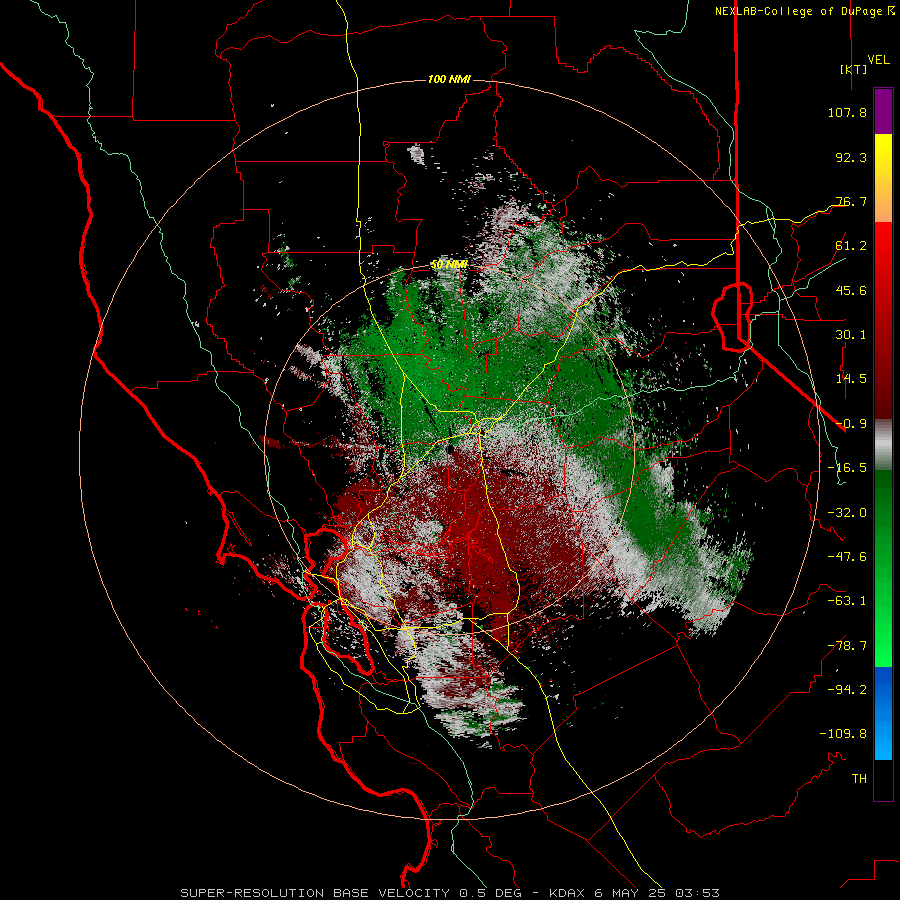Click the -32.0 legend value
This screenshot has width=900, height=900.
tap(847, 513)
